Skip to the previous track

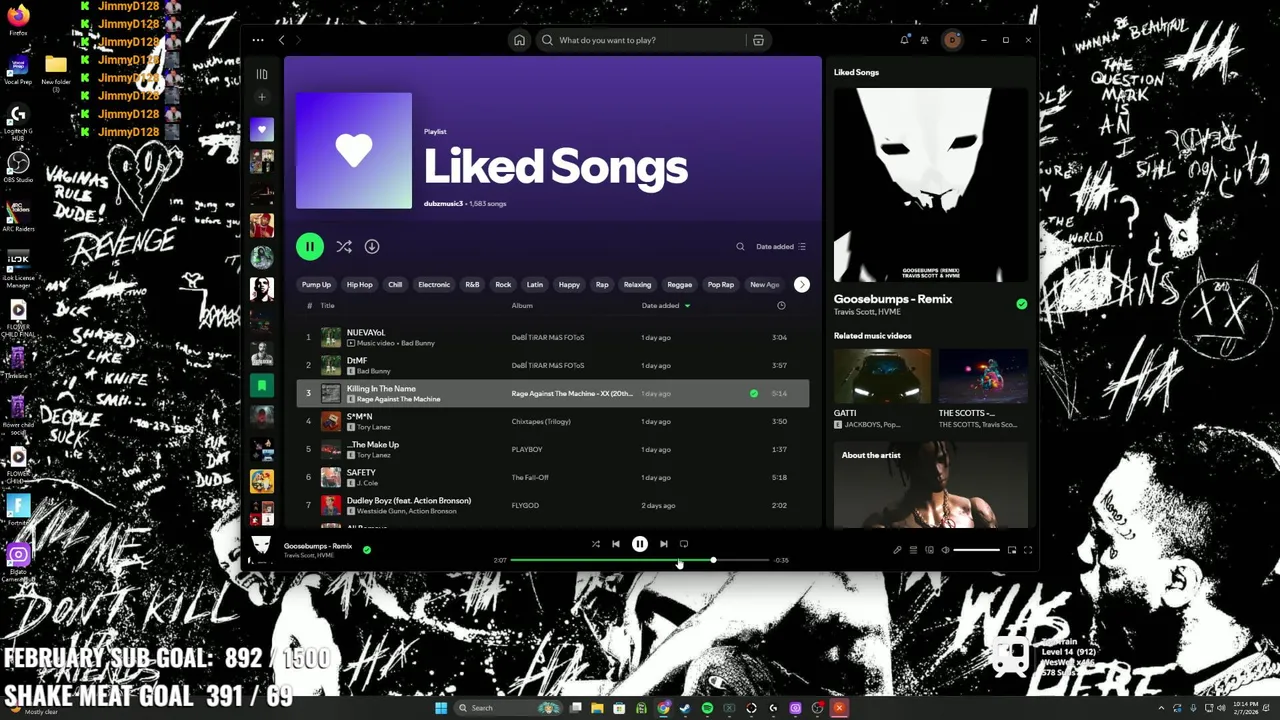[x=616, y=544]
